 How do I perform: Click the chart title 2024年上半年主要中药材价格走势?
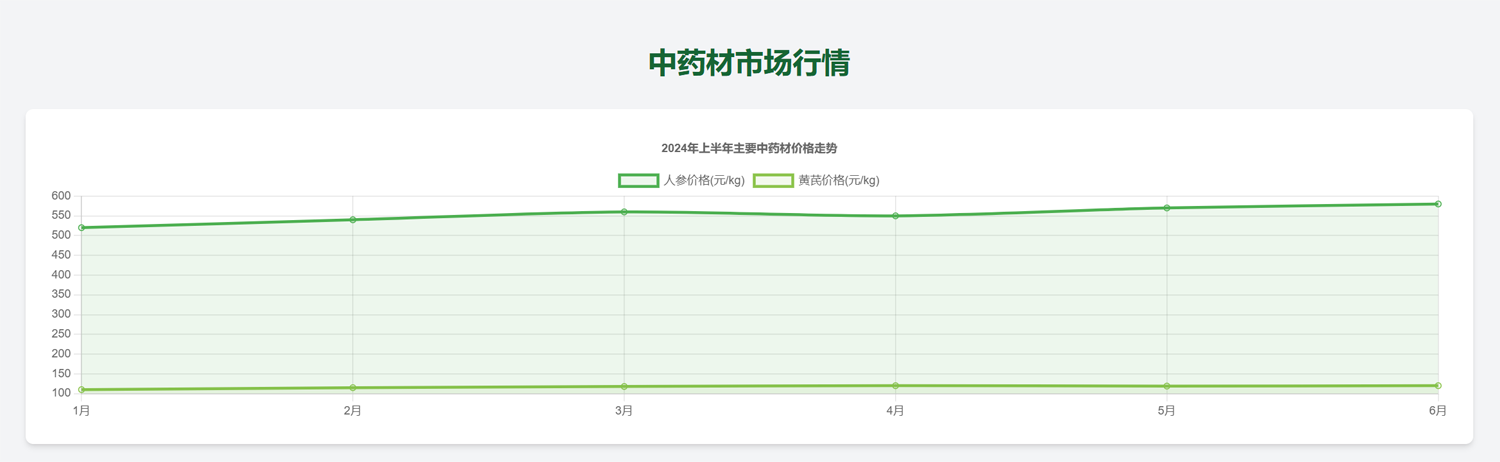point(749,148)
